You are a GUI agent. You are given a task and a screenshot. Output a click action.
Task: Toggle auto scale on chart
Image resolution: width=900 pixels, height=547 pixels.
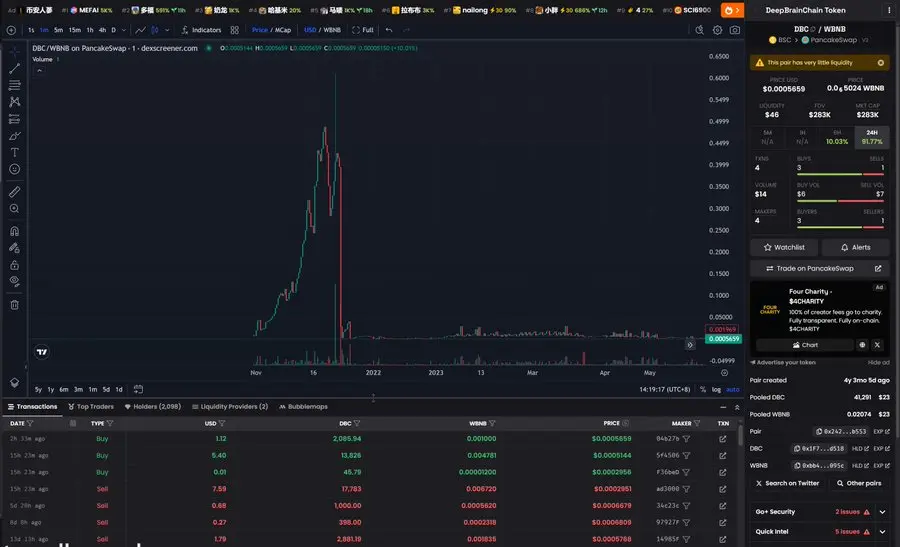click(732, 389)
